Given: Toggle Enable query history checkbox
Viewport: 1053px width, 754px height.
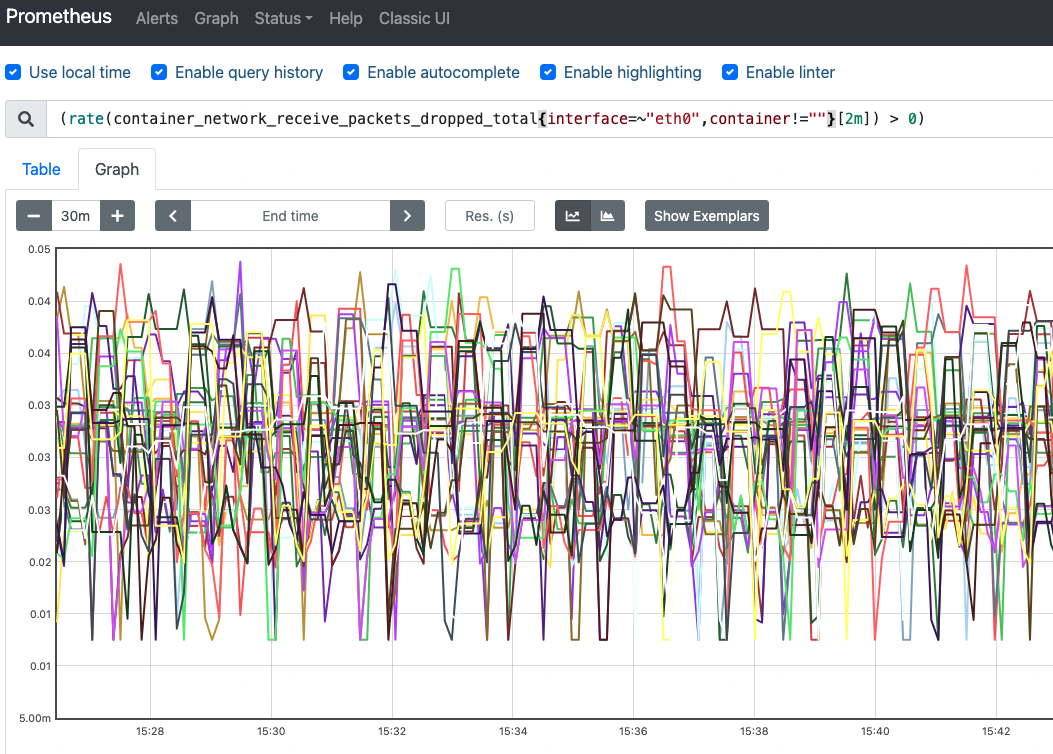Looking at the screenshot, I should [159, 72].
